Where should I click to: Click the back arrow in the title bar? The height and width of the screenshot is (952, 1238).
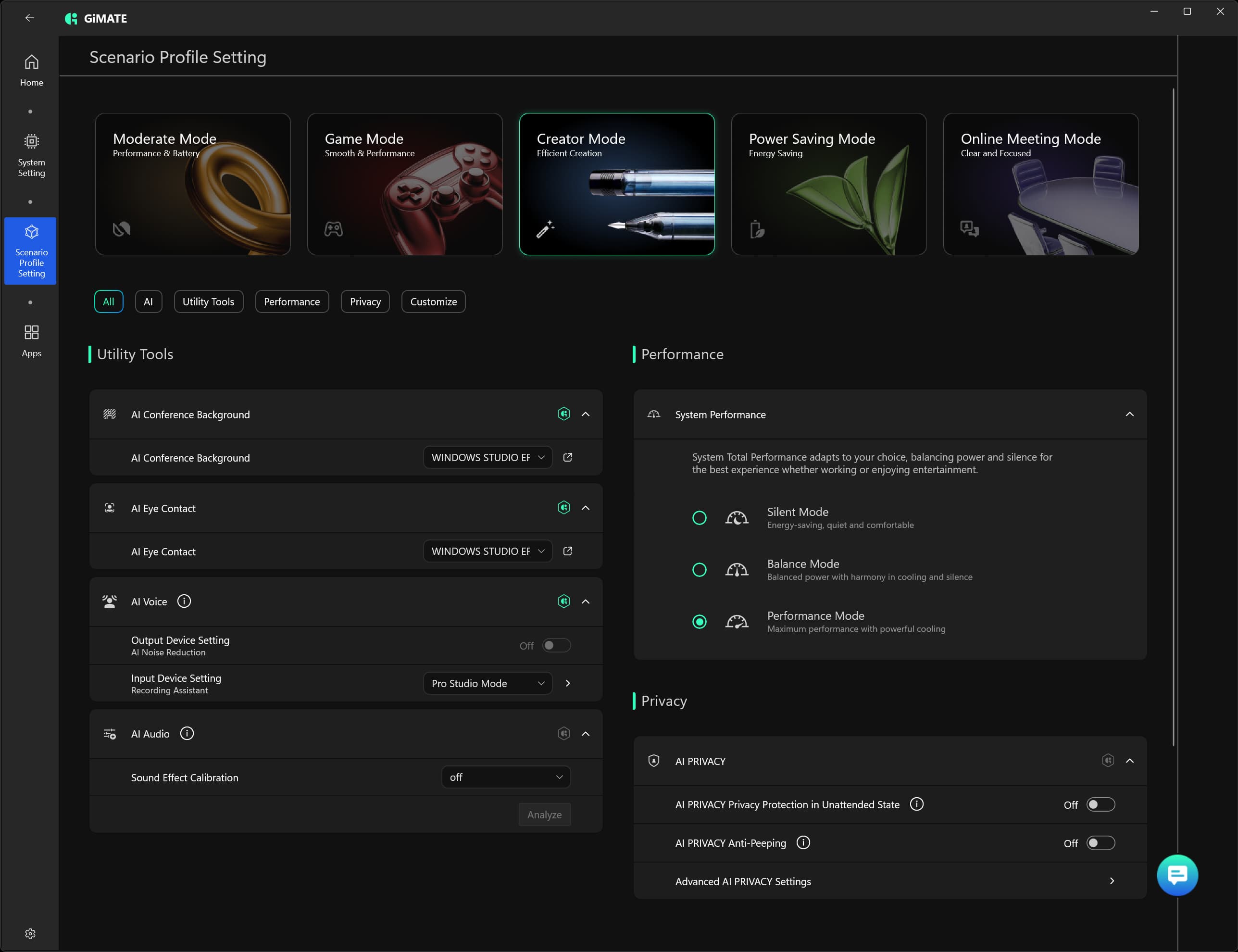pos(29,18)
